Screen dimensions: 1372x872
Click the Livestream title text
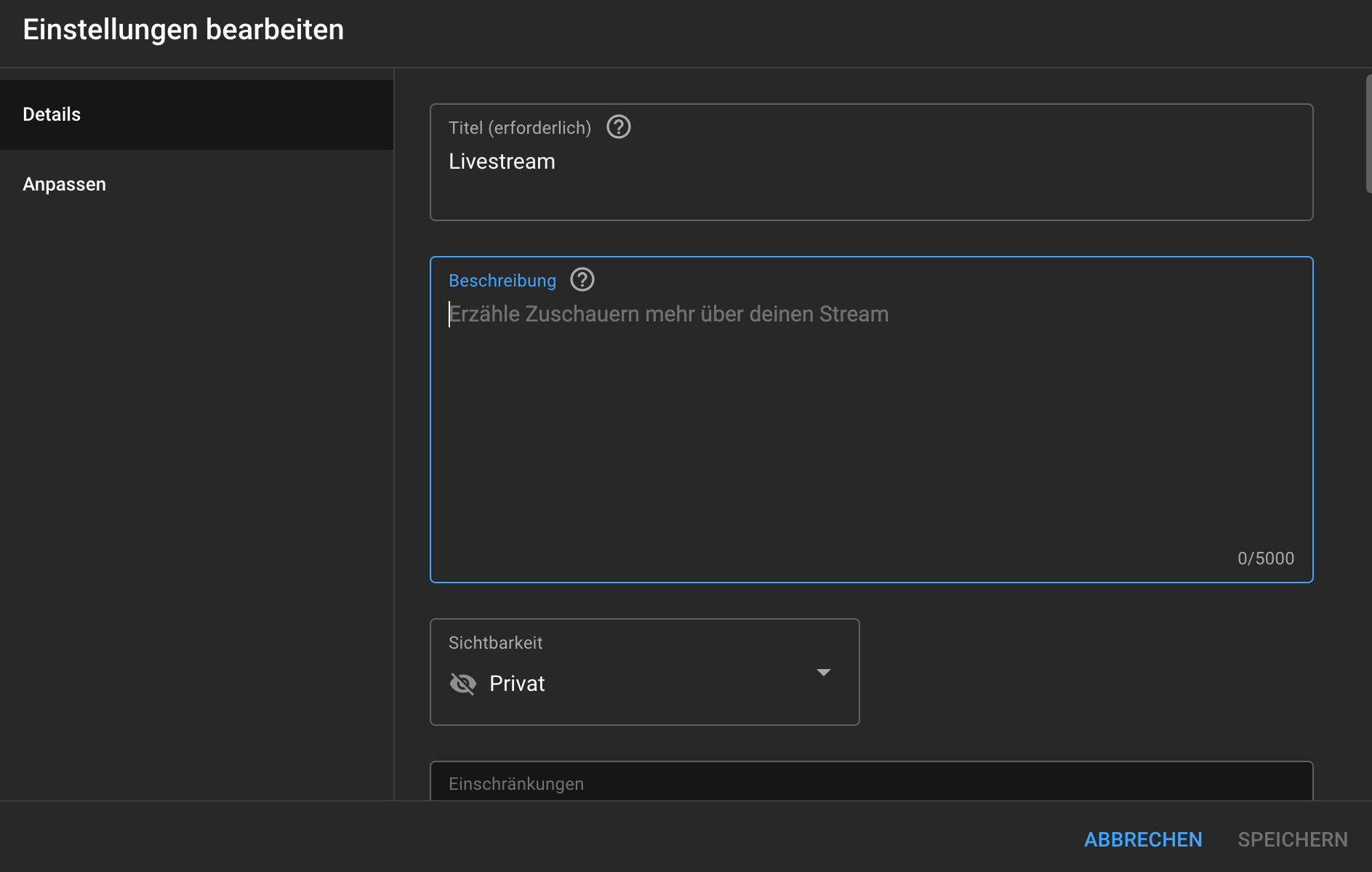click(x=502, y=161)
